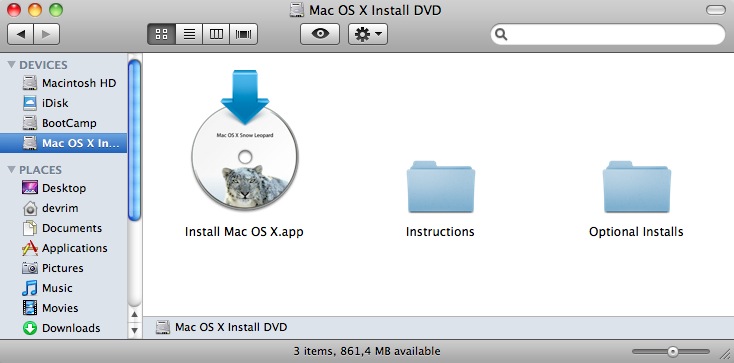Viewport: 734px width, 363px height.
Task: Select the Install Mac OS X disc icon
Action: 245,142
